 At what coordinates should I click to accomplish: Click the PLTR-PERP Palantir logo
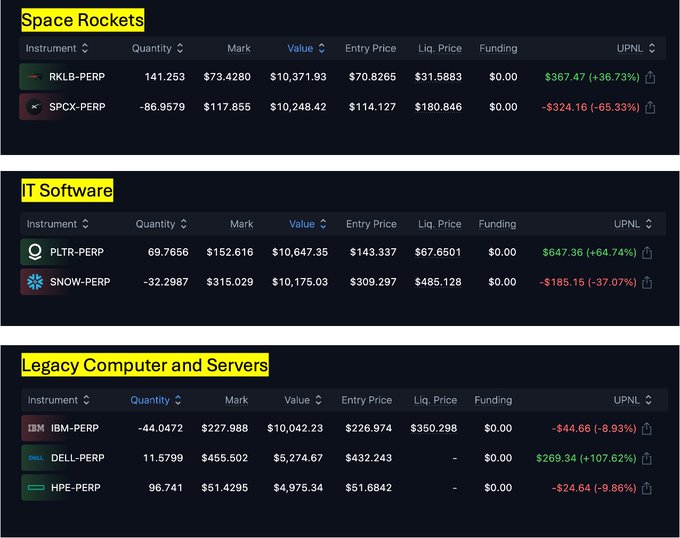35,252
